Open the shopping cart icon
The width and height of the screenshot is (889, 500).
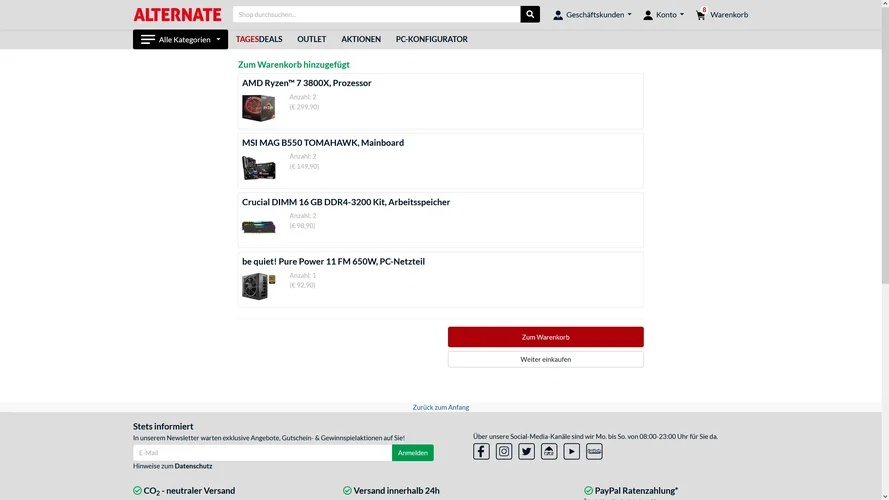tap(701, 15)
